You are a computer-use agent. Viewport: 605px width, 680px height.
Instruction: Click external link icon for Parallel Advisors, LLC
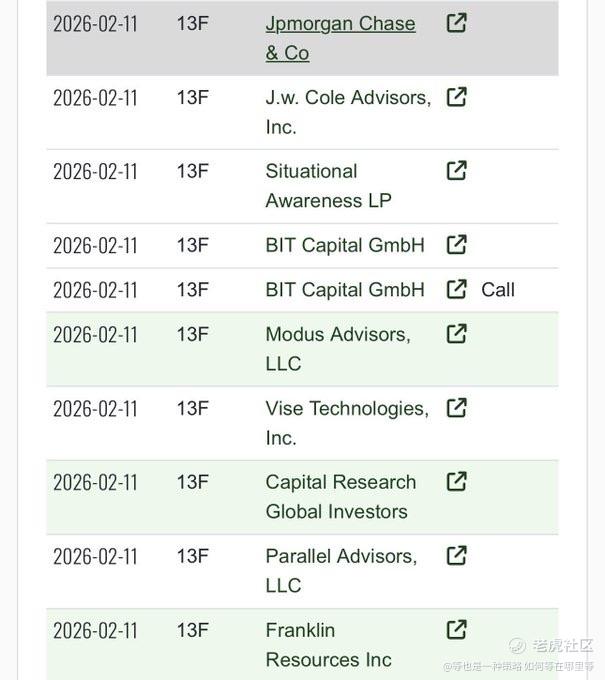pos(456,556)
